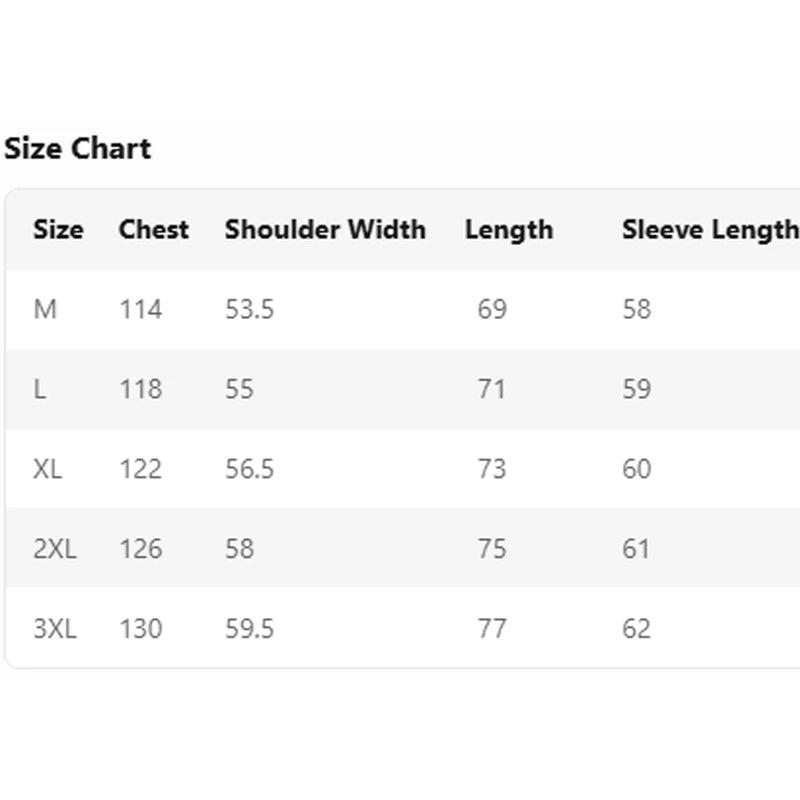This screenshot has width=800, height=800.
Task: Click shoulder width value 56.5
Action: pos(249,469)
